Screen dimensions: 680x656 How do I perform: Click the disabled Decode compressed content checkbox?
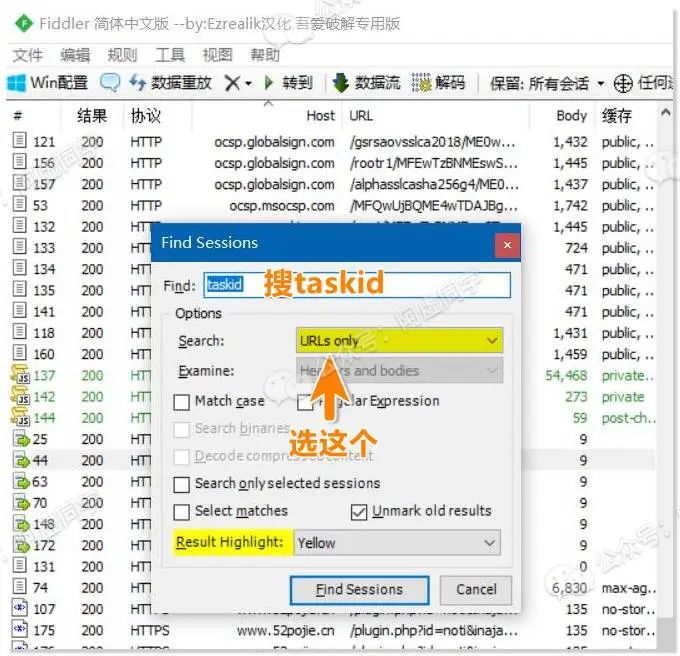pyautogui.click(x=181, y=457)
